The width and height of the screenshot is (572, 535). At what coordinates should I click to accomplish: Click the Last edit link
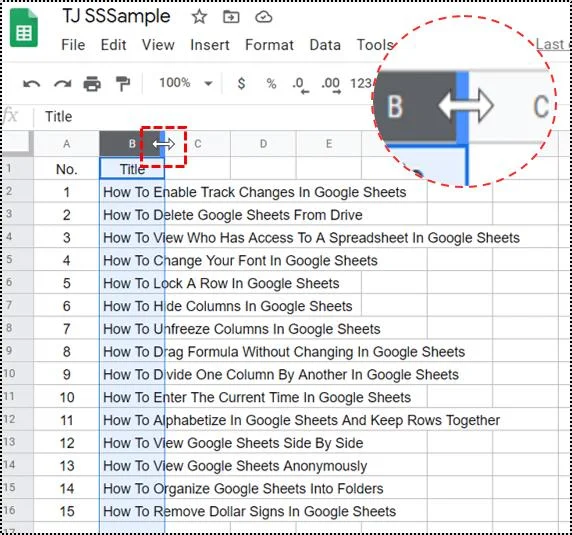pyautogui.click(x=553, y=44)
